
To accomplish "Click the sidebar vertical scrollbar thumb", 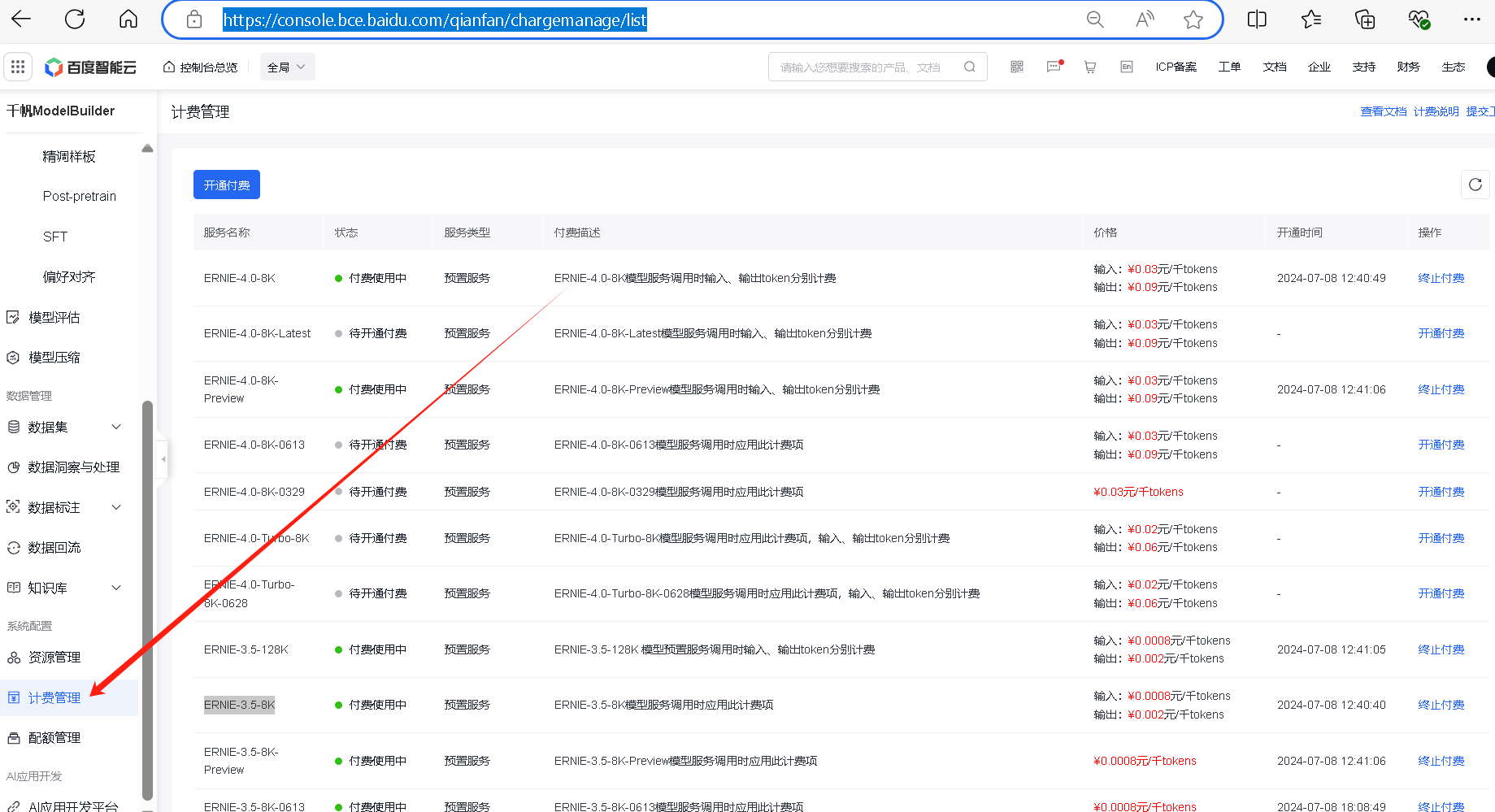I will tap(147, 600).
